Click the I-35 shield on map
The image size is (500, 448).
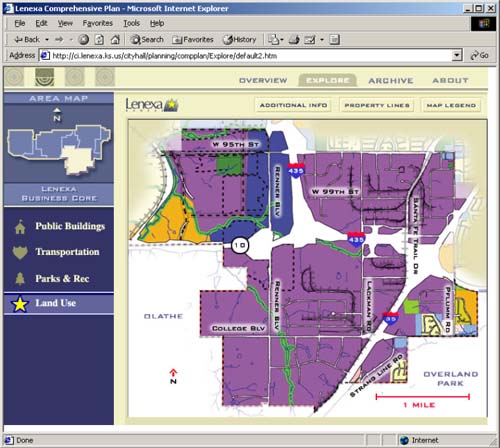[390, 318]
